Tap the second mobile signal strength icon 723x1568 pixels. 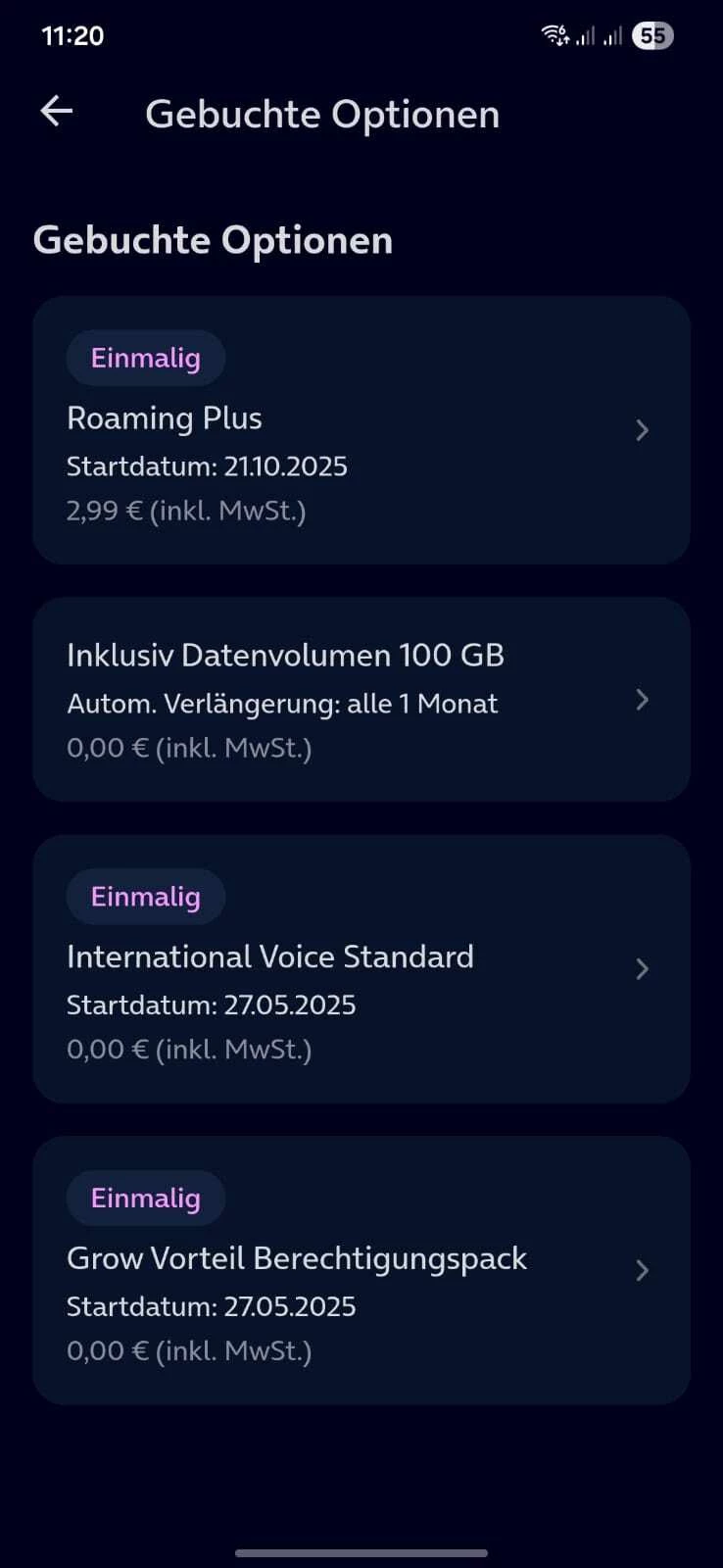(x=613, y=36)
